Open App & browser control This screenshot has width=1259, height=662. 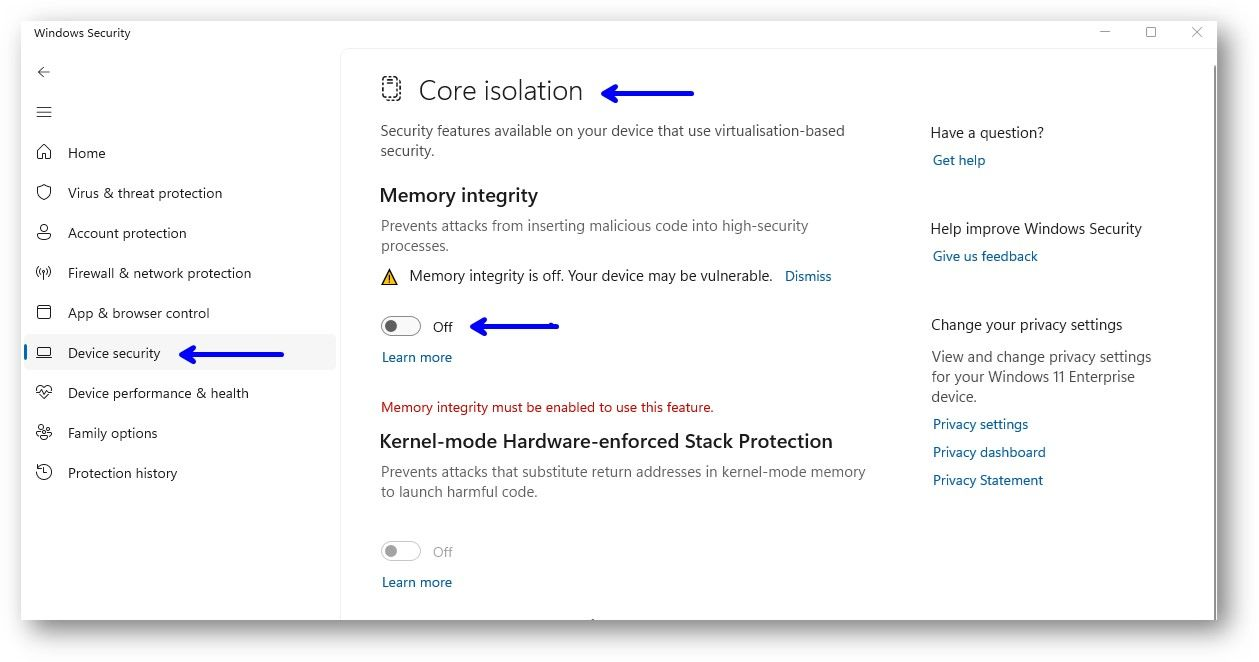138,313
